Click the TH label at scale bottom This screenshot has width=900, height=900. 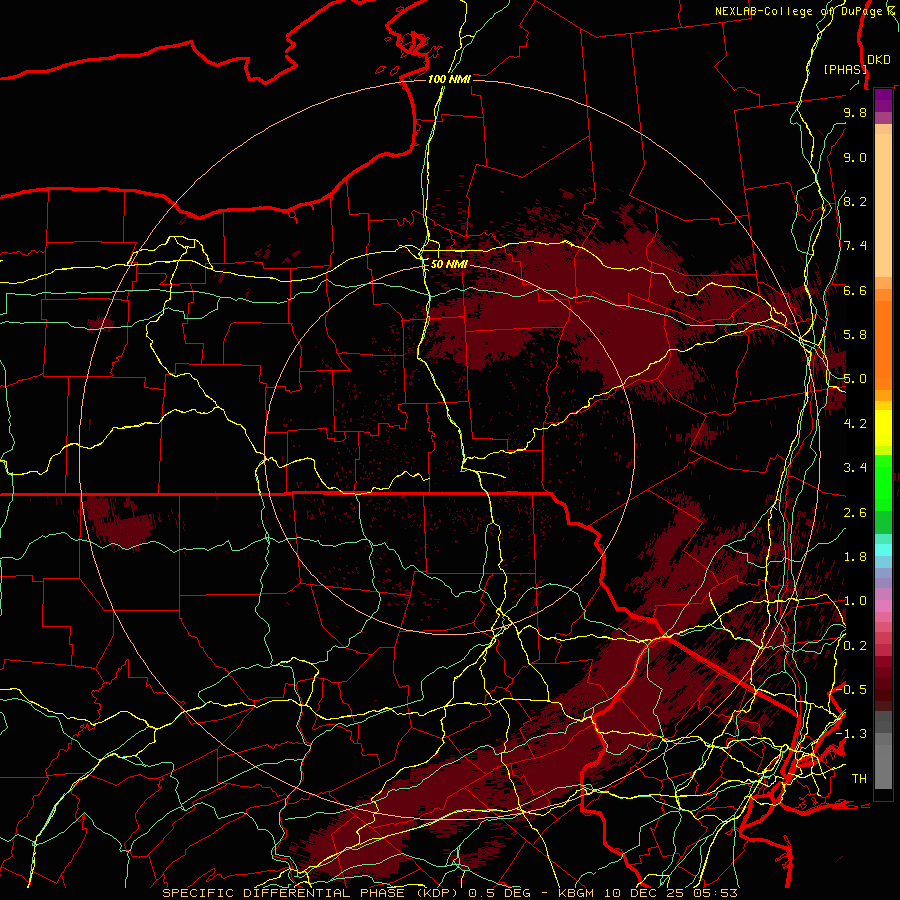[859, 779]
